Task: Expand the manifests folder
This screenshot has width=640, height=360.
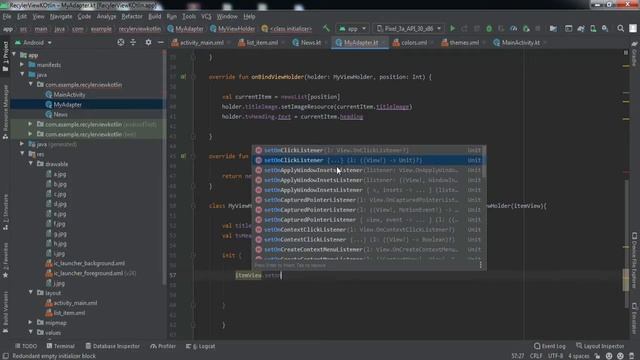Action: [x=22, y=64]
